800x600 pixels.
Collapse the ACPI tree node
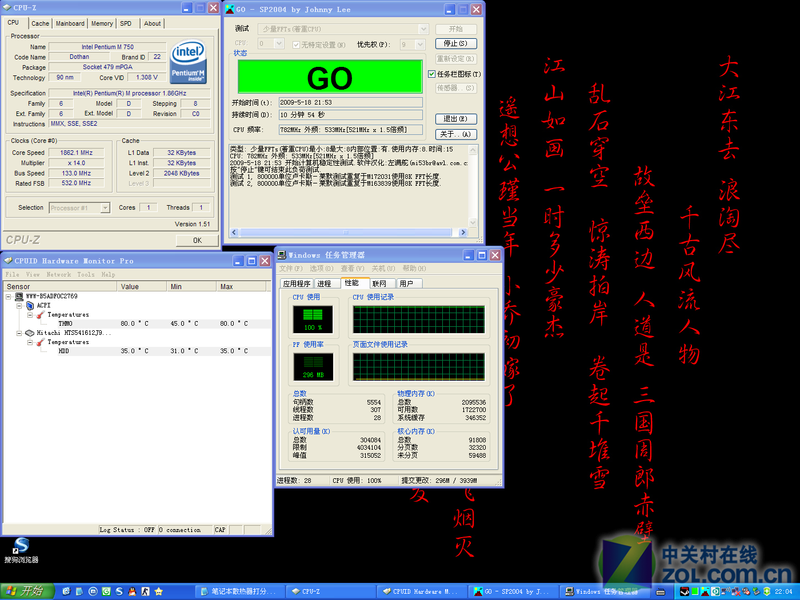[x=19, y=306]
